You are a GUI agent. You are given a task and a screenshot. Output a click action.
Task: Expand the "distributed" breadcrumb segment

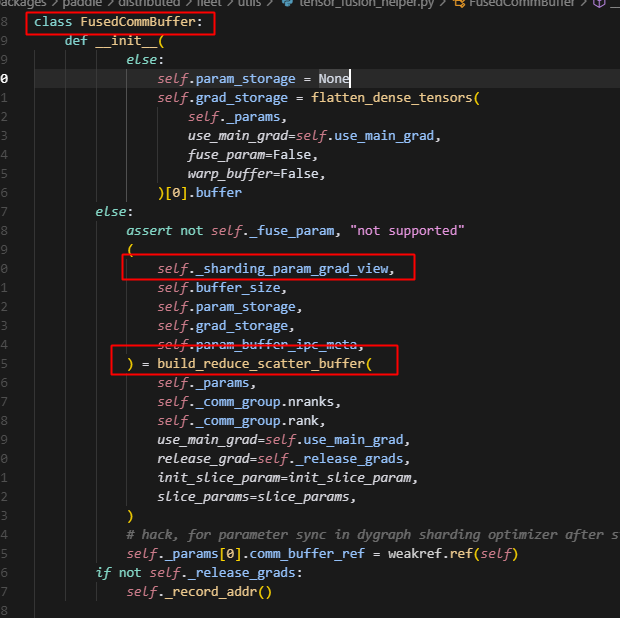147,4
